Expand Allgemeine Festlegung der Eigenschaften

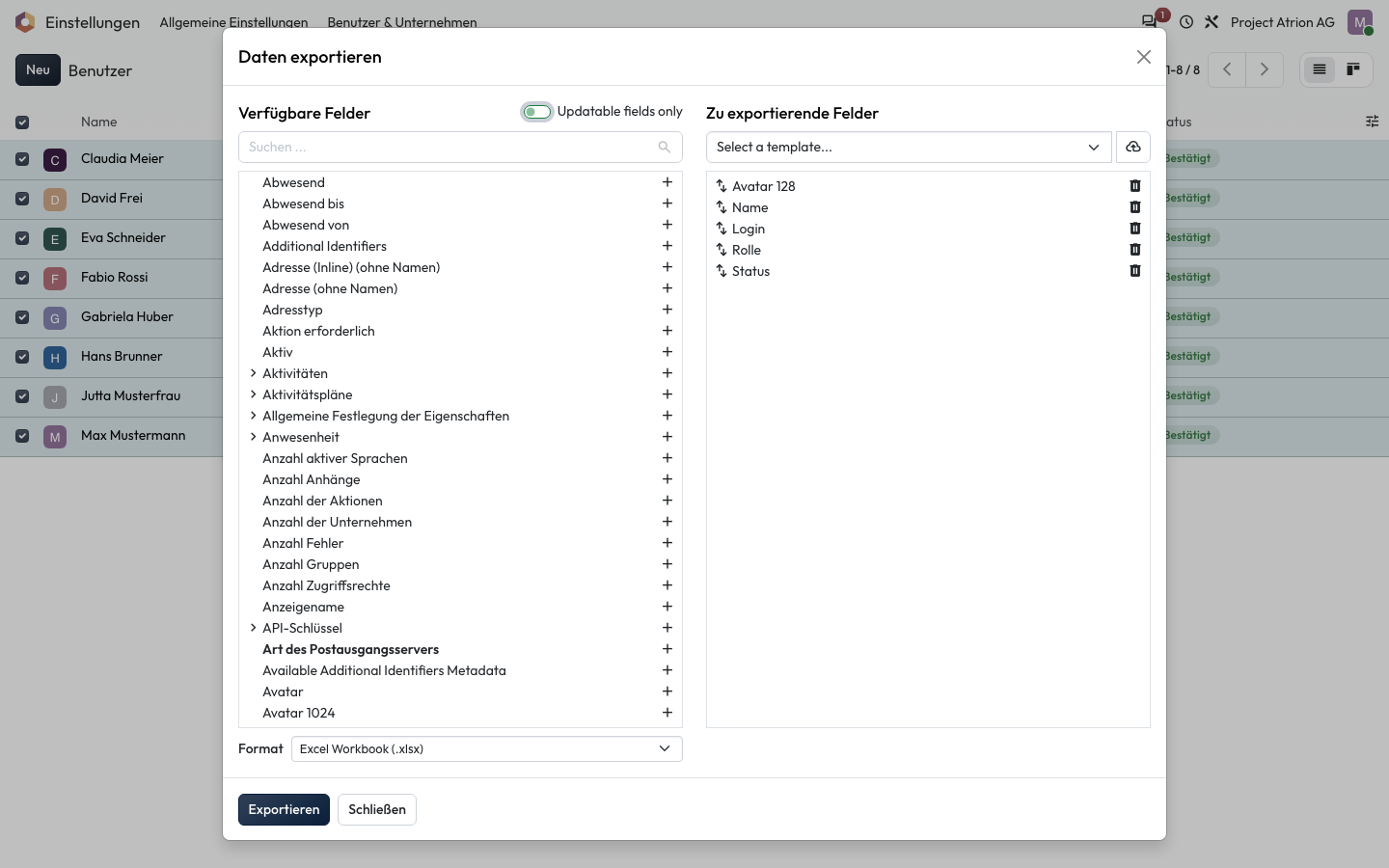point(253,416)
